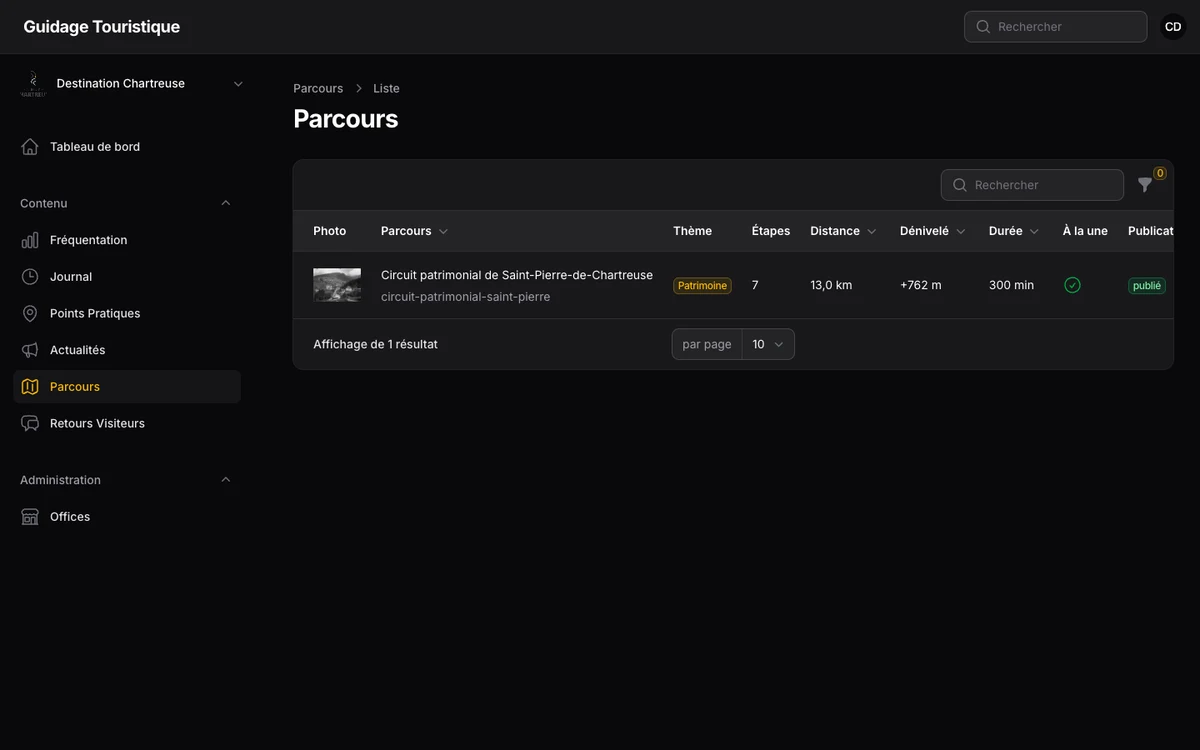The height and width of the screenshot is (750, 1200).
Task: Sort the table by Distance column
Action: tap(843, 231)
